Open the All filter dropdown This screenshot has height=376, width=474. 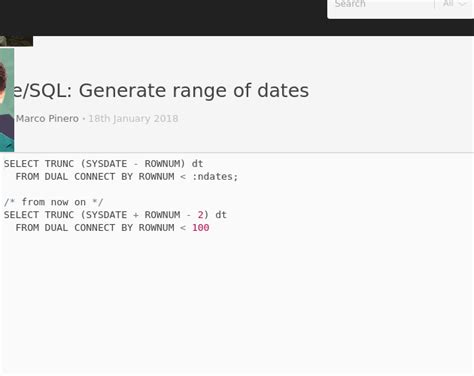point(454,4)
